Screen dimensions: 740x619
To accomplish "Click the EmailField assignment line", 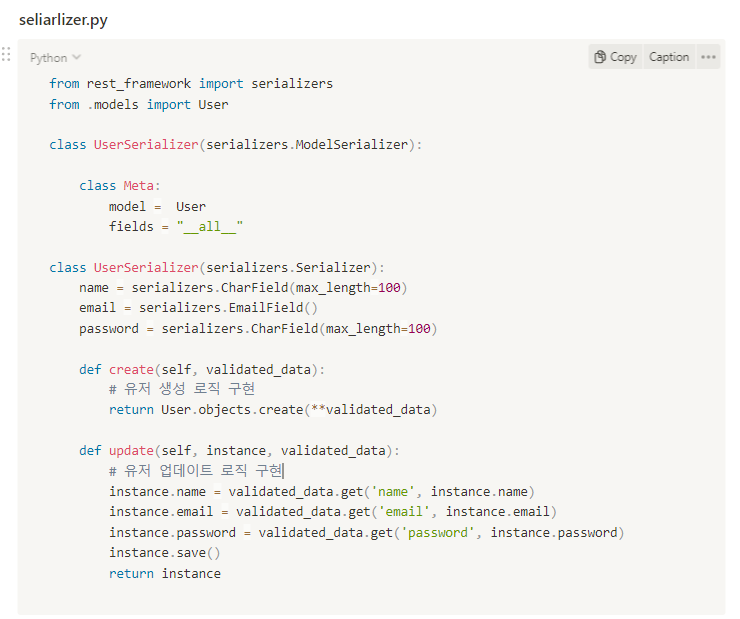I will (198, 308).
